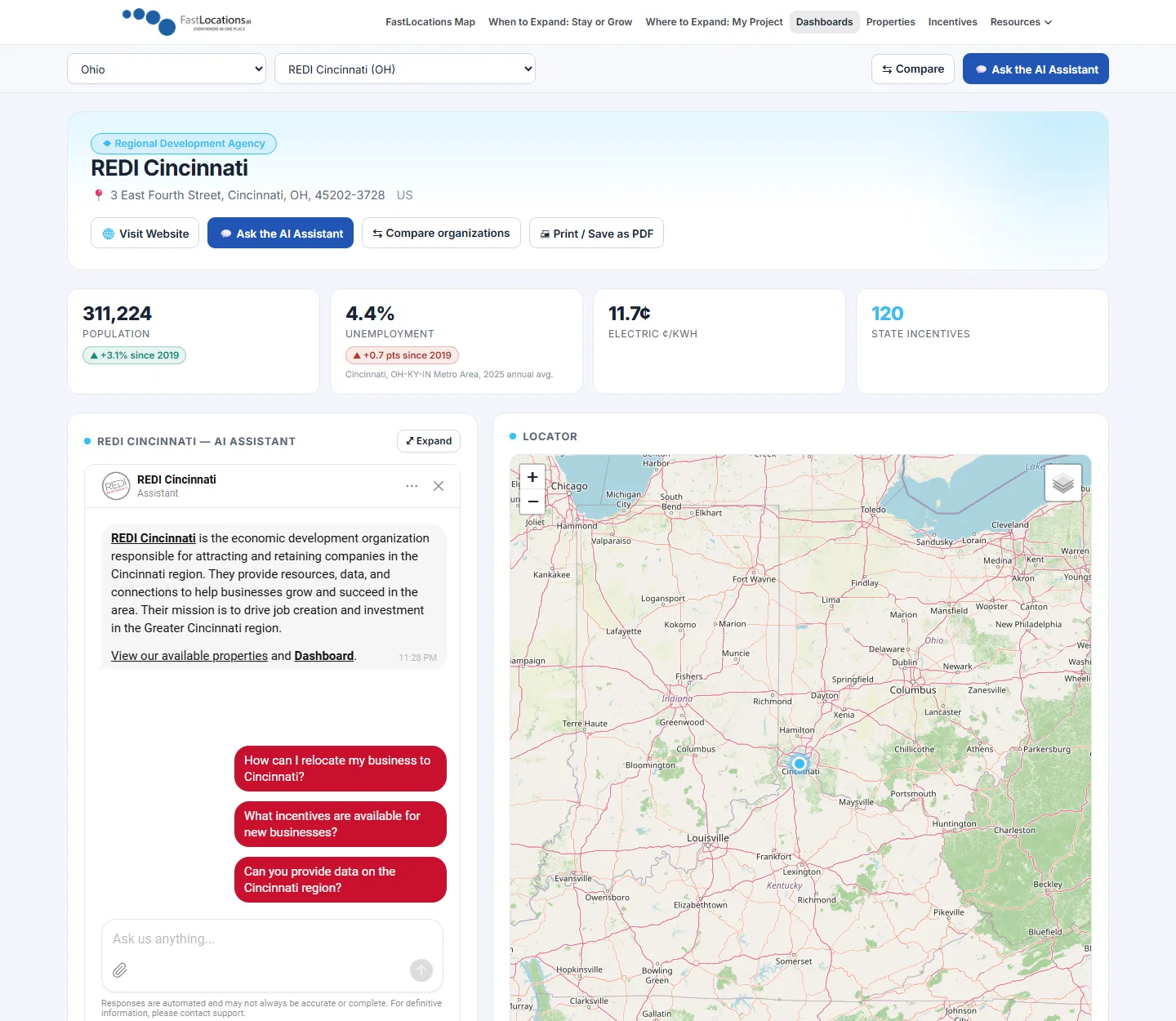Click Print / Save as PDF
This screenshot has height=1021, width=1176.
pyautogui.click(x=596, y=233)
